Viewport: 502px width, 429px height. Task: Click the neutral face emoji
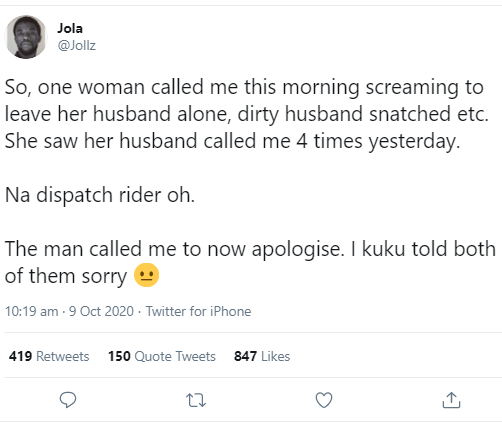tap(146, 275)
